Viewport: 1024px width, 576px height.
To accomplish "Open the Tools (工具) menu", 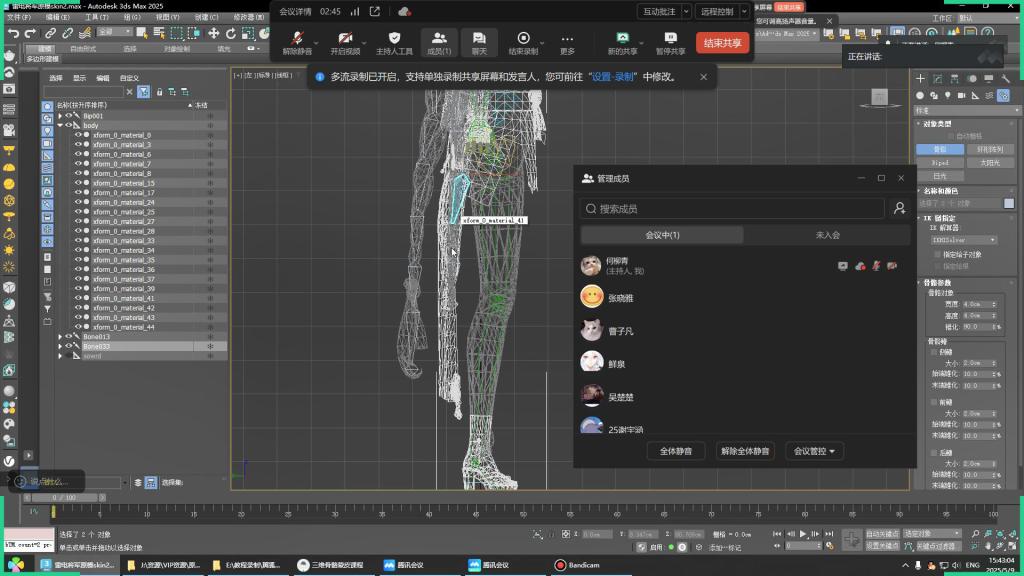I will 96,17.
